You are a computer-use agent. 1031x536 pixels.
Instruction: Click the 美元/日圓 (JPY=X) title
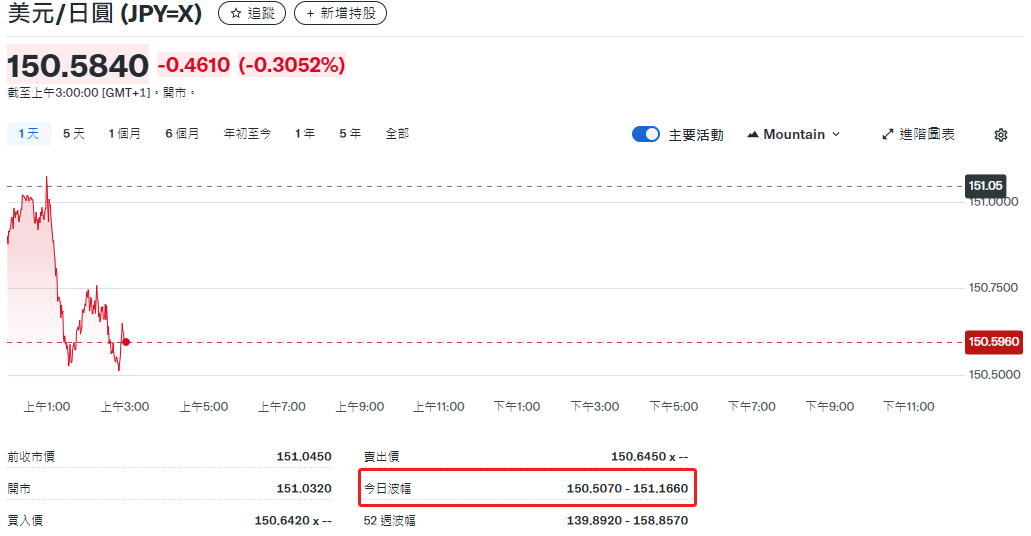(105, 14)
